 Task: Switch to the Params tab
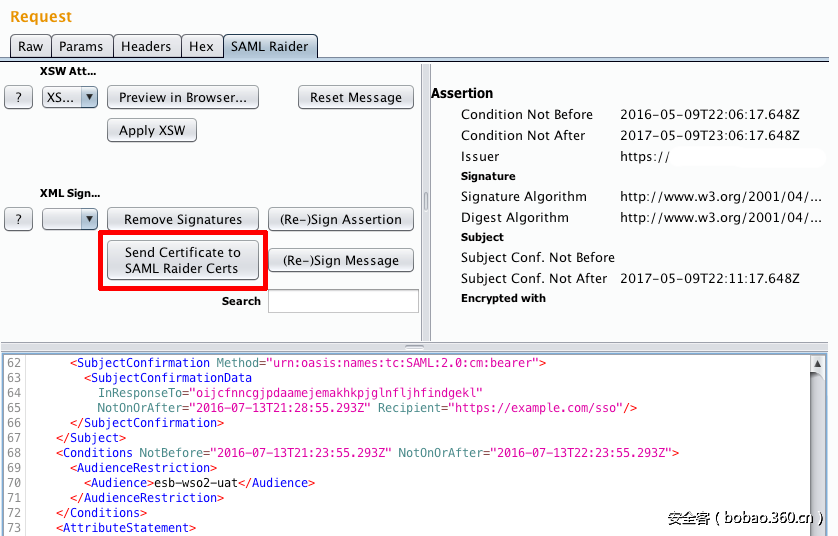coord(81,46)
